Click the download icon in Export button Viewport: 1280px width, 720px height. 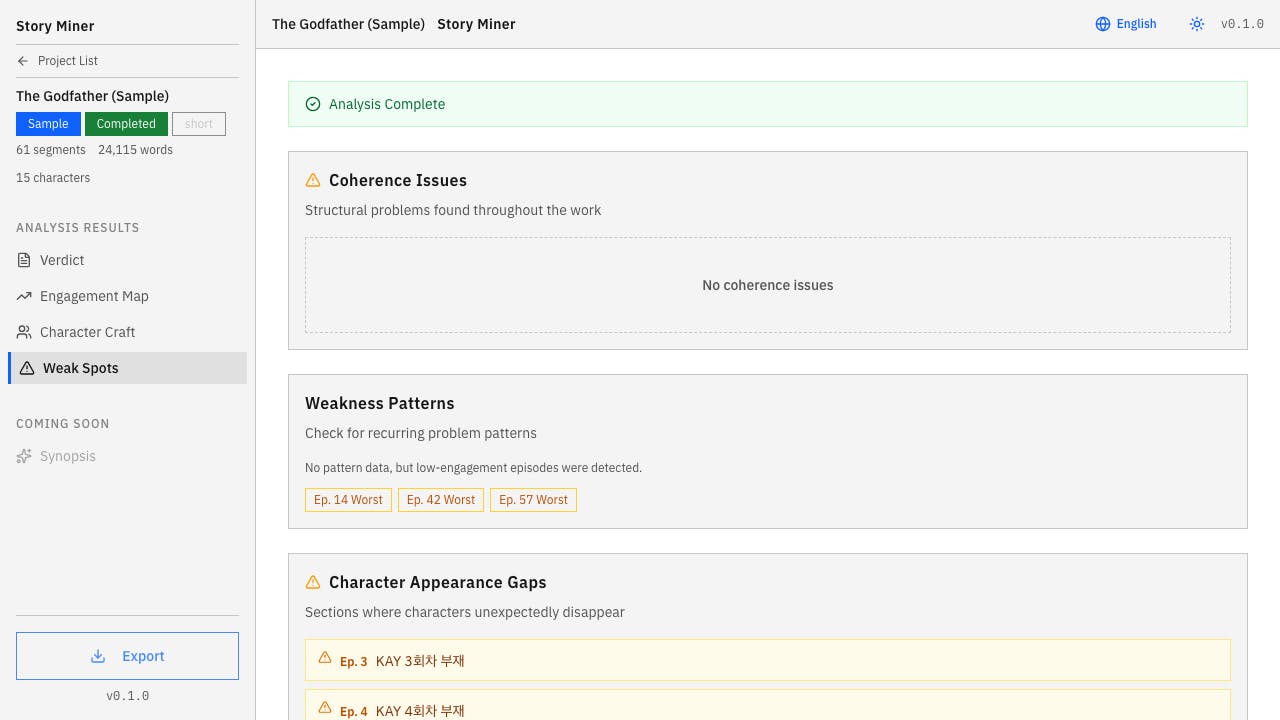(x=98, y=656)
